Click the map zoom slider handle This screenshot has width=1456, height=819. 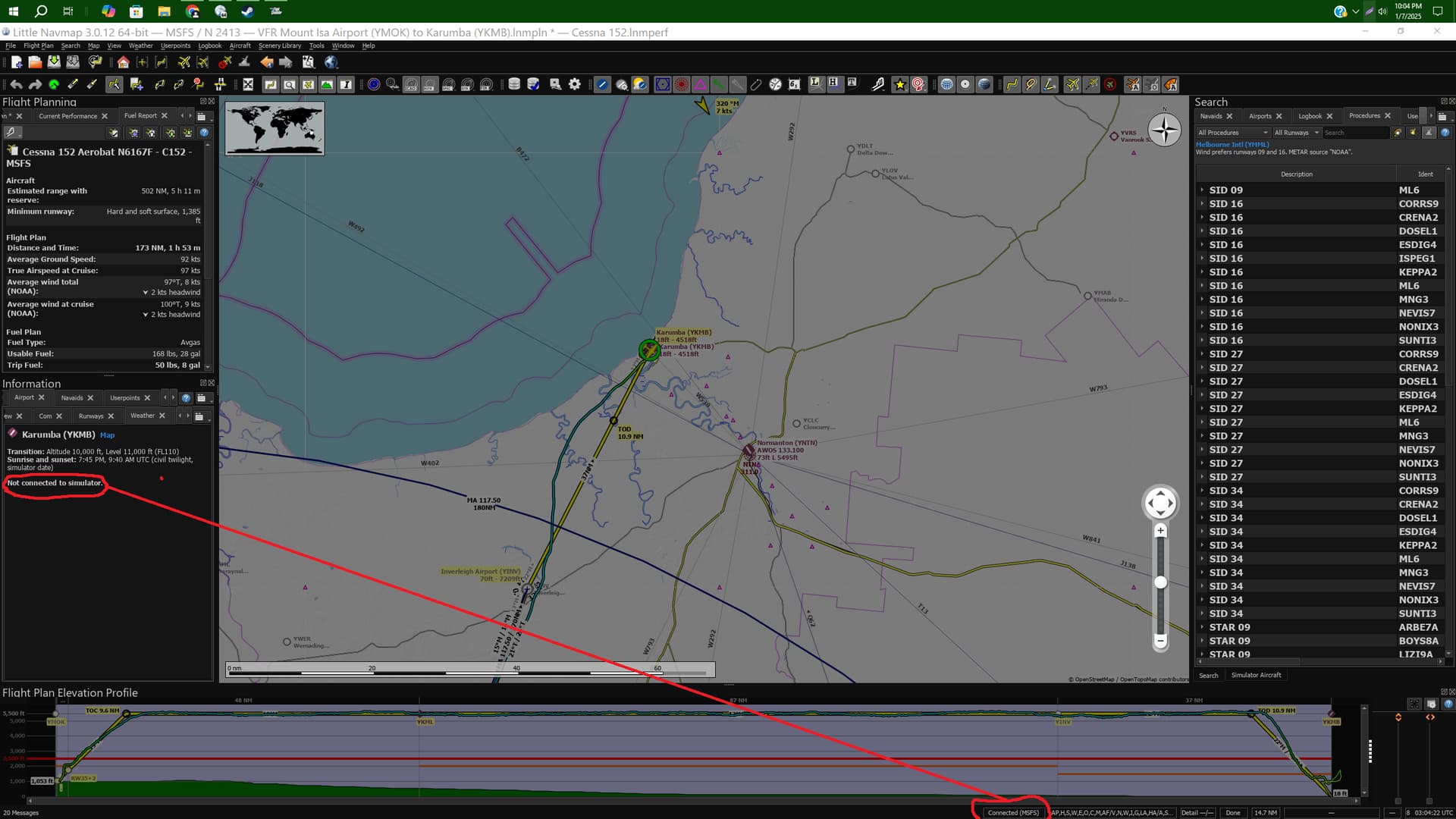click(x=1160, y=582)
